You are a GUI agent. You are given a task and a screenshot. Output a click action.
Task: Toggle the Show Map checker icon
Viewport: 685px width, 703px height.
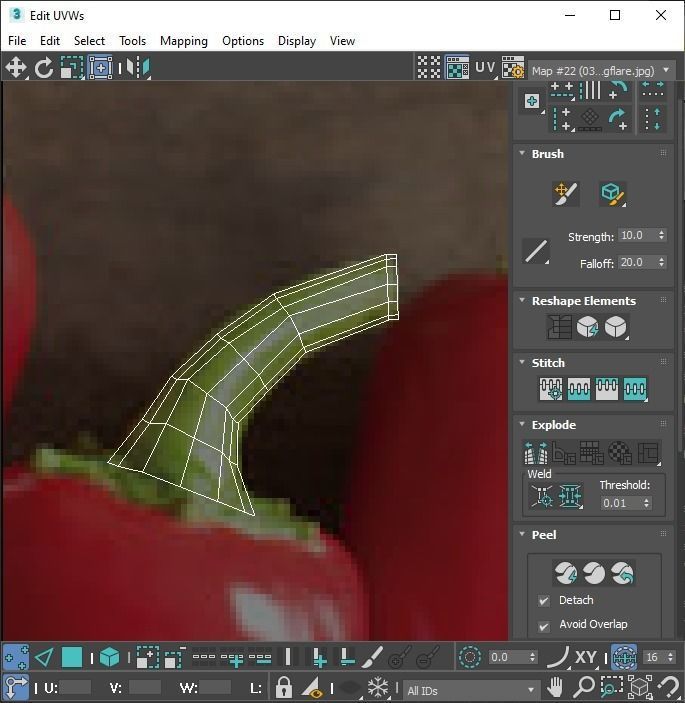pos(457,68)
